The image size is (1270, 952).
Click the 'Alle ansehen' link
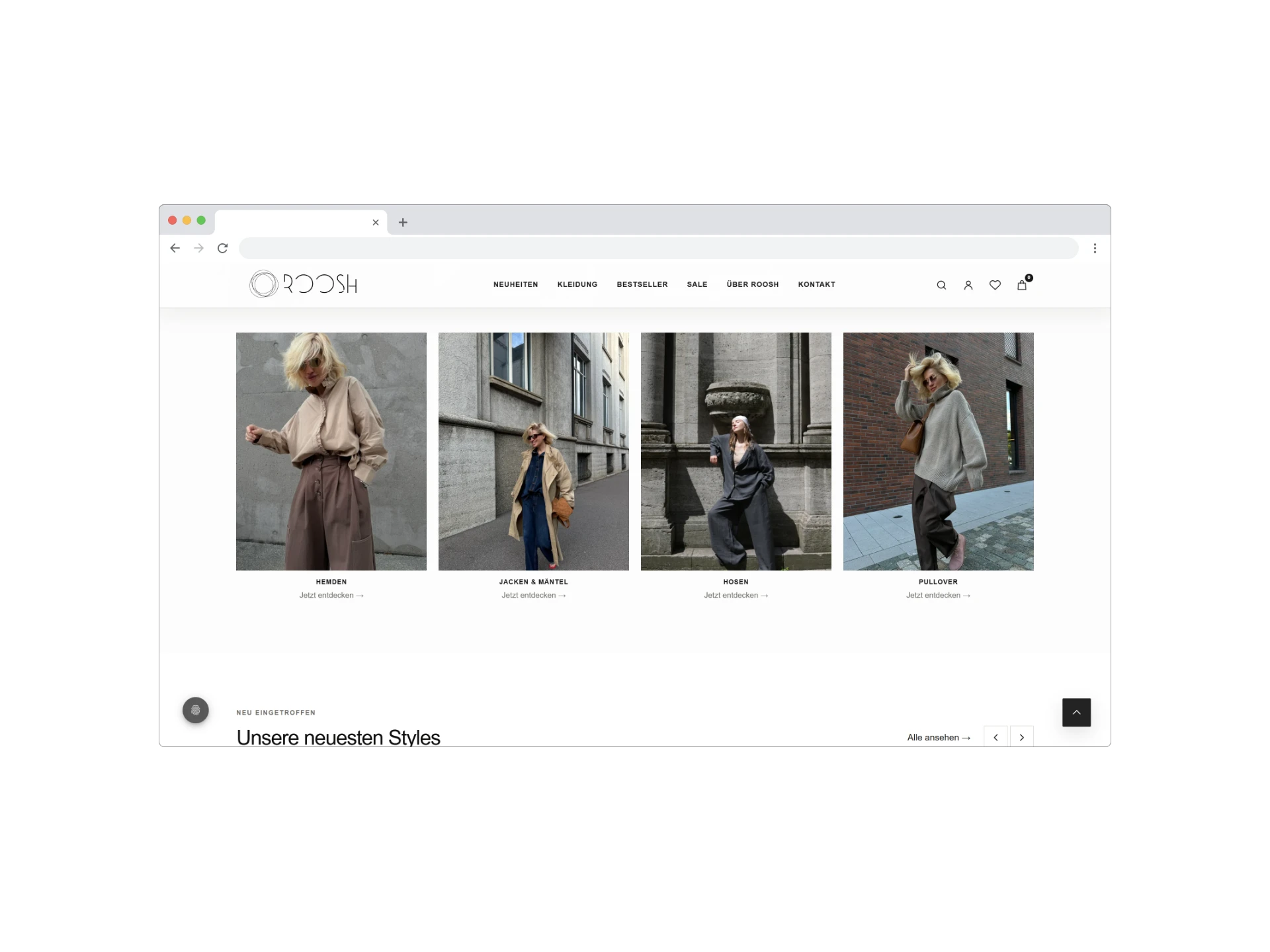pos(939,737)
